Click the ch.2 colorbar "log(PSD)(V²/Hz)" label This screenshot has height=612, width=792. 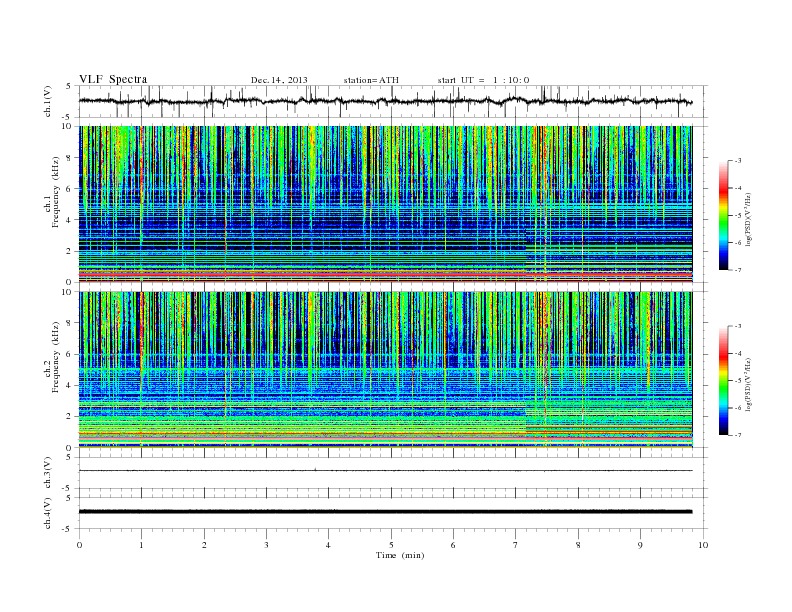(x=748, y=384)
